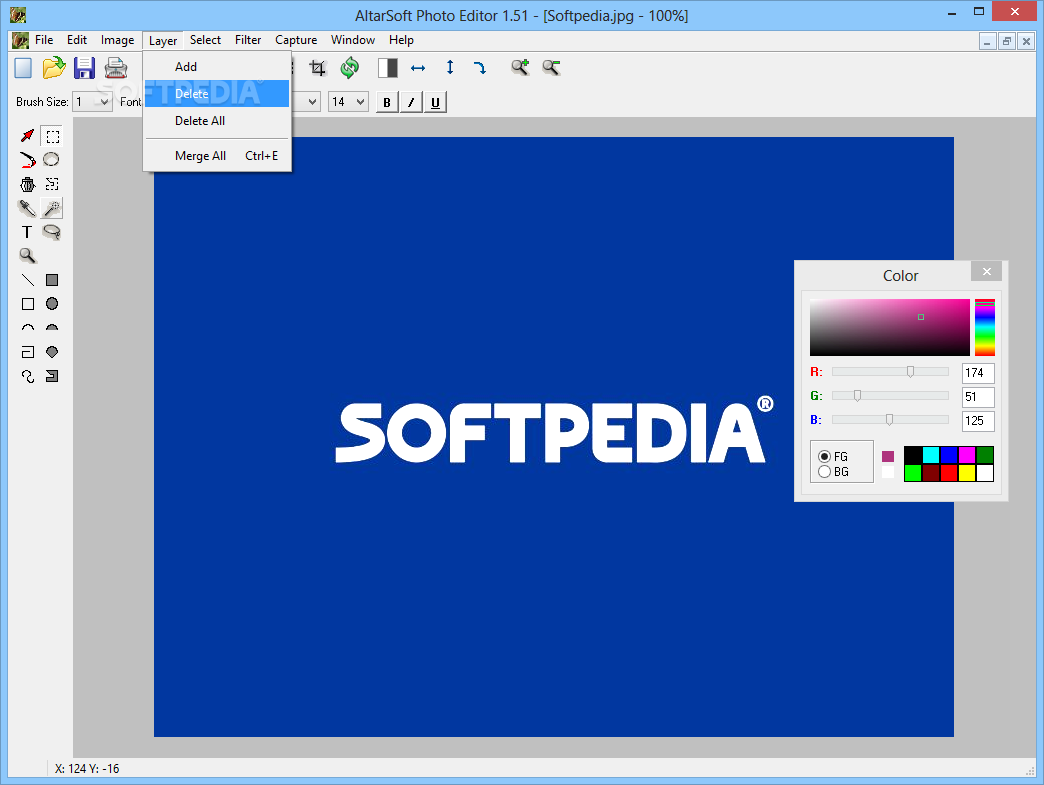Select the eyedropper color picker tool
The width and height of the screenshot is (1044, 785).
pos(27,208)
